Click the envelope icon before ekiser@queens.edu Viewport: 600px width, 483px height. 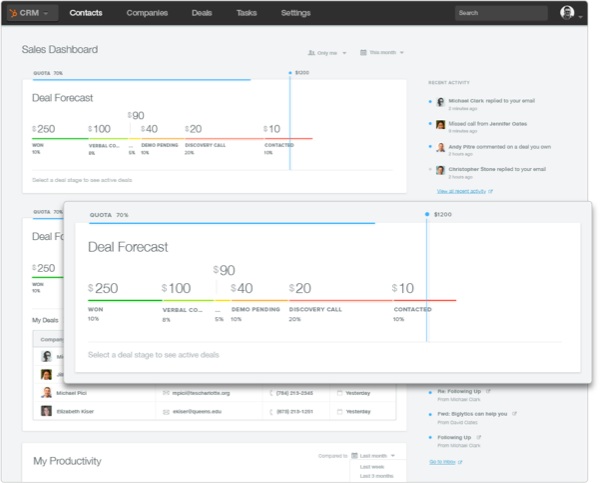(x=166, y=412)
